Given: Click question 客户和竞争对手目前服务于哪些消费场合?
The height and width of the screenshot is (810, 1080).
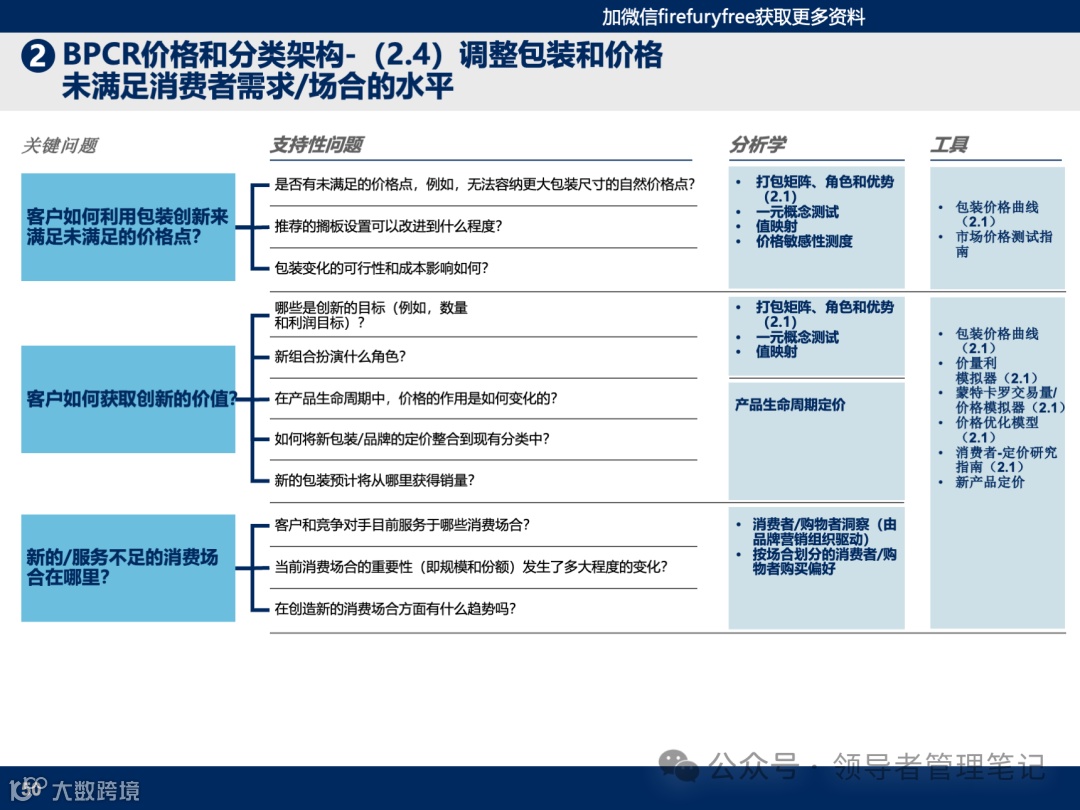Looking at the screenshot, I should pos(402,525).
